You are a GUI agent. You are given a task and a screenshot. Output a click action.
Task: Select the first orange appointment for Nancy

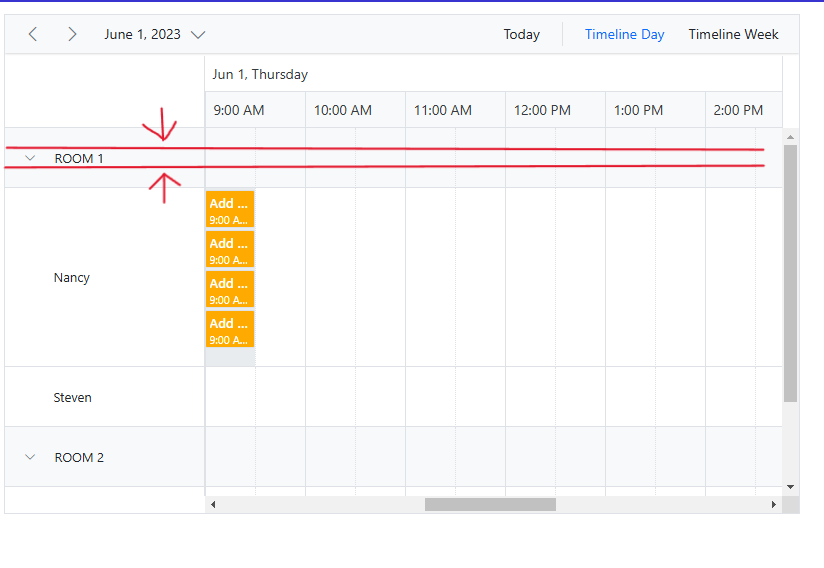pyautogui.click(x=230, y=210)
